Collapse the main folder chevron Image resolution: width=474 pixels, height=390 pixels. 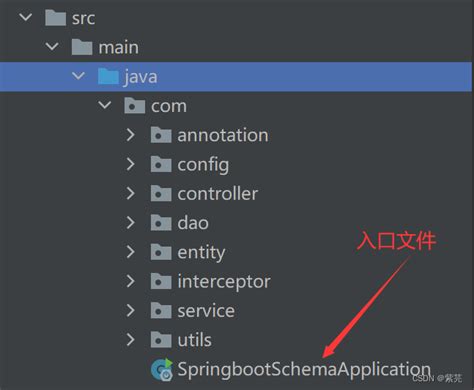tap(52, 46)
